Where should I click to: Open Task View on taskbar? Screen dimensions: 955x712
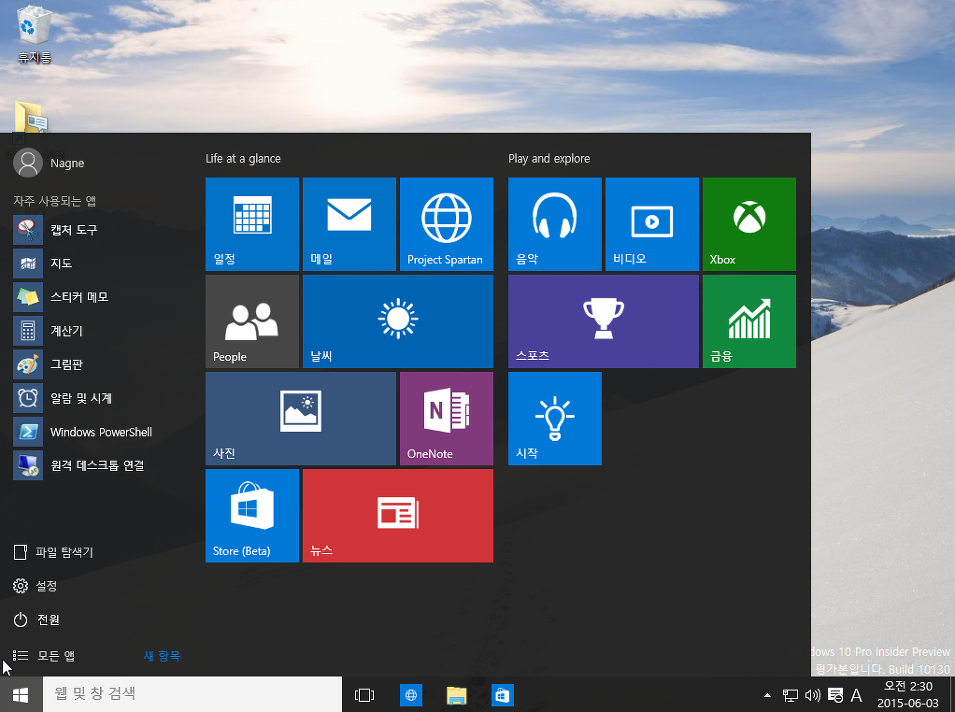click(364, 695)
